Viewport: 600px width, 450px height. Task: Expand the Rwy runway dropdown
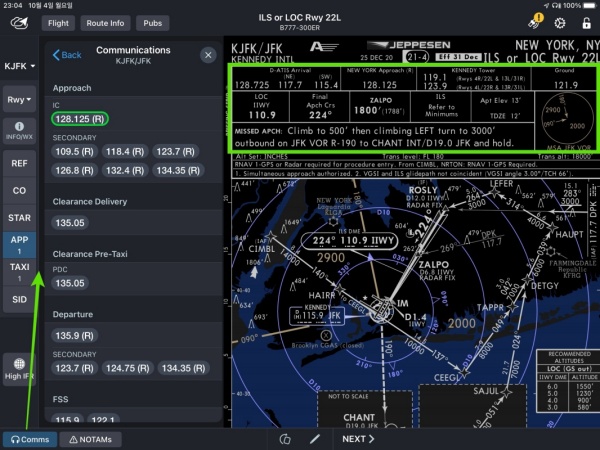pos(19,100)
